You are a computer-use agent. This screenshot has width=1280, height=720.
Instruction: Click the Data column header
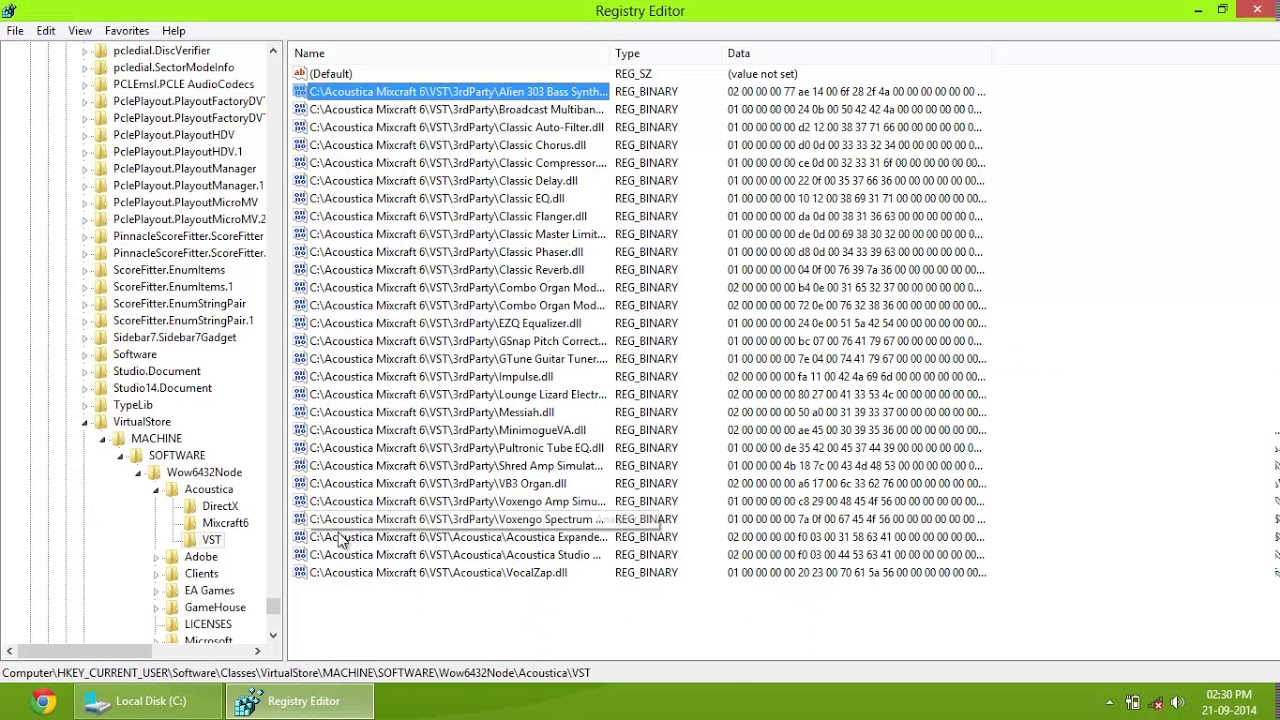[857, 53]
